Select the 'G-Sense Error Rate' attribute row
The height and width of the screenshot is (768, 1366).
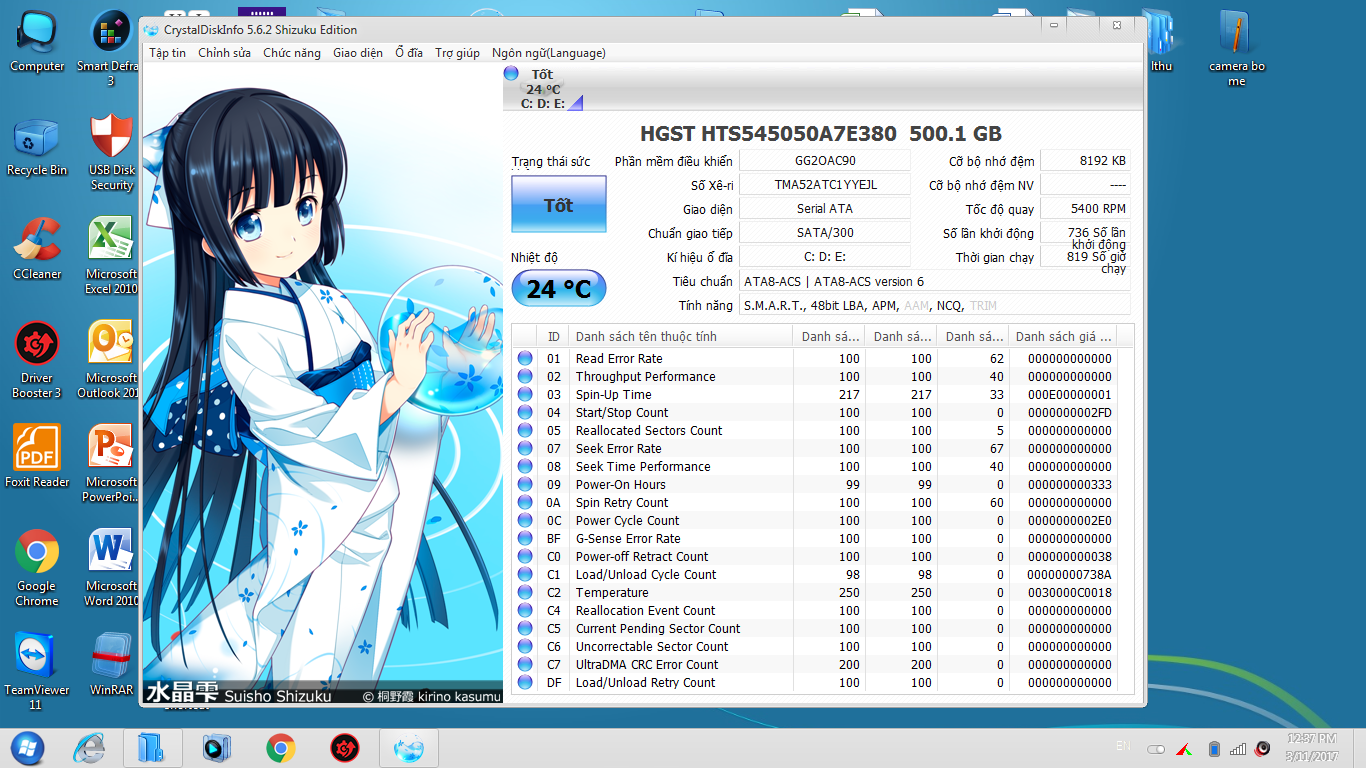824,538
